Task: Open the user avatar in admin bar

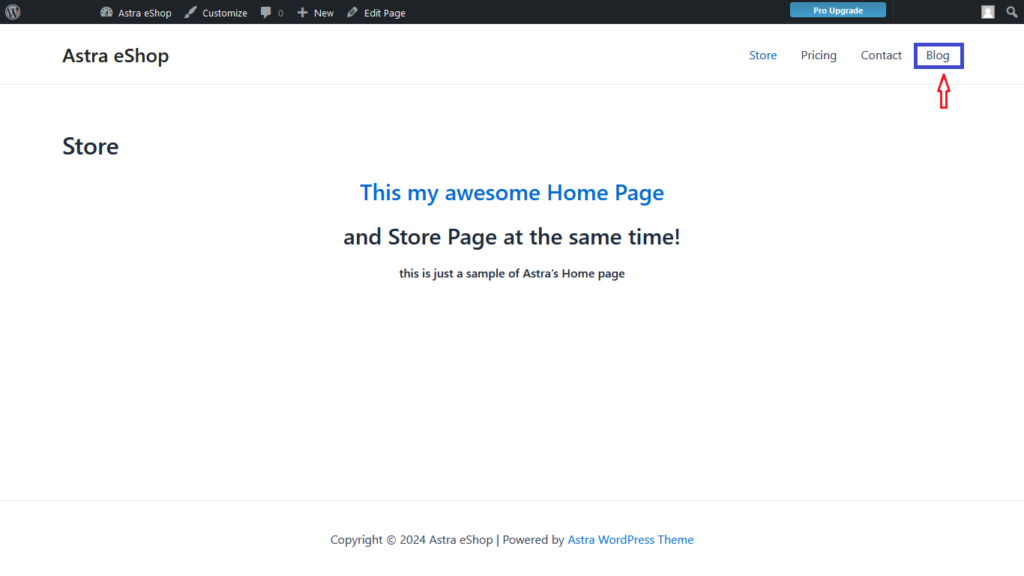Action: click(988, 12)
